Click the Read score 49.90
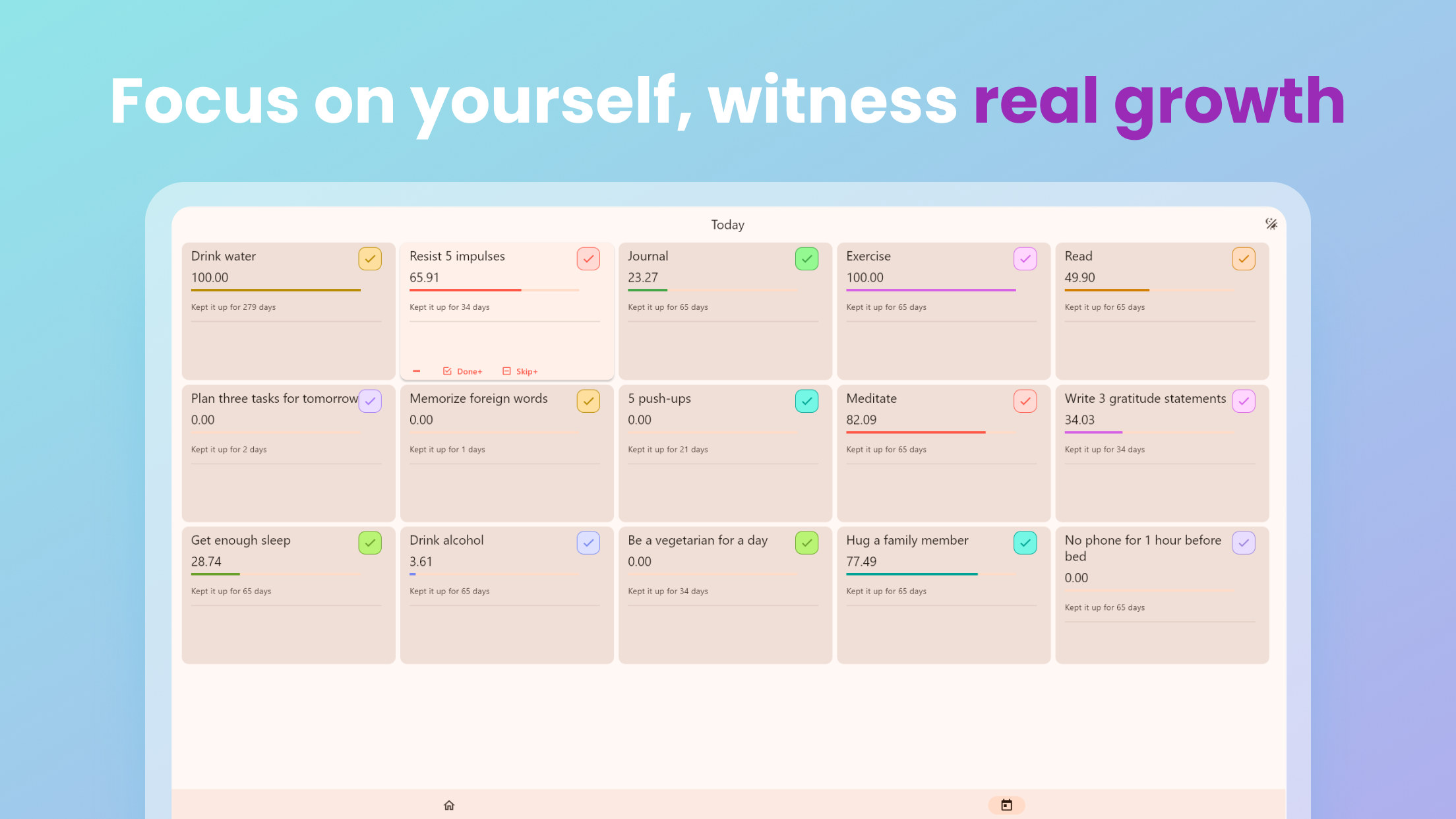Screen dimensions: 1456x819 (1079, 278)
